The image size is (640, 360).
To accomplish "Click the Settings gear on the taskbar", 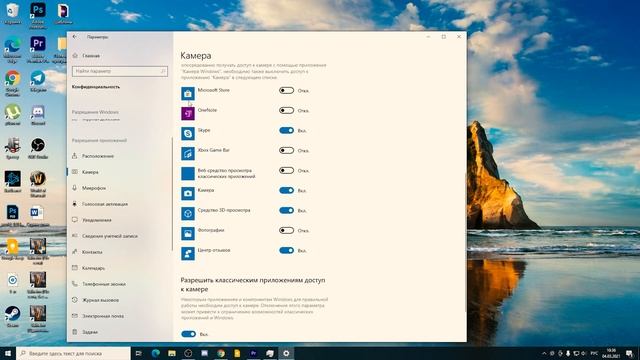I will (286, 353).
